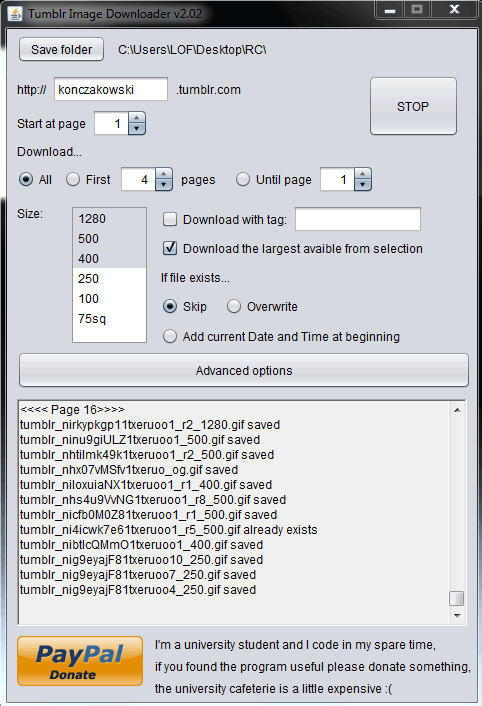Image resolution: width=482 pixels, height=706 pixels.
Task: Open the Save folder chooser
Action: (61, 50)
